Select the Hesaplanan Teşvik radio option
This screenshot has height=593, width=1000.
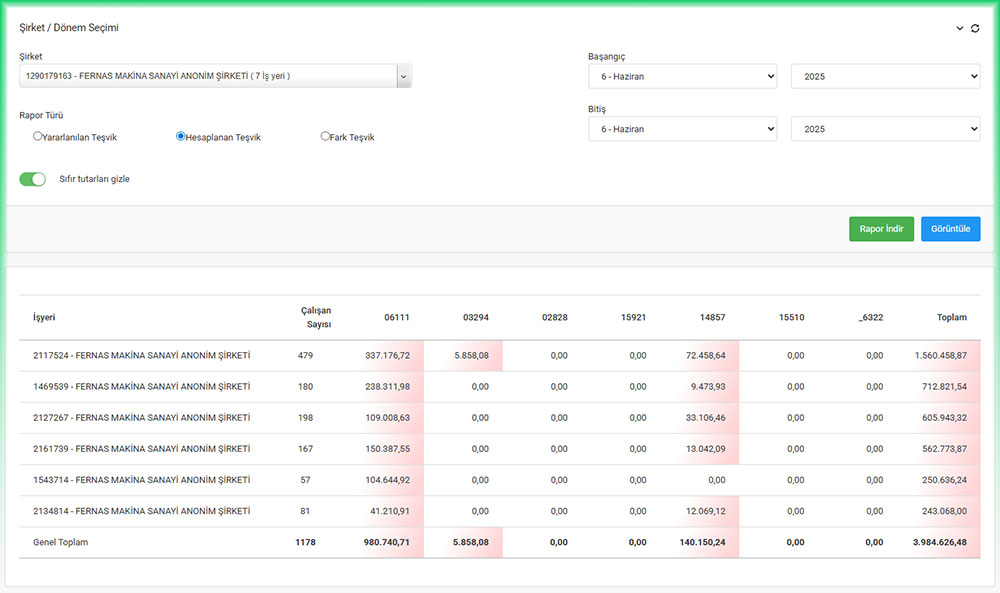click(x=181, y=136)
